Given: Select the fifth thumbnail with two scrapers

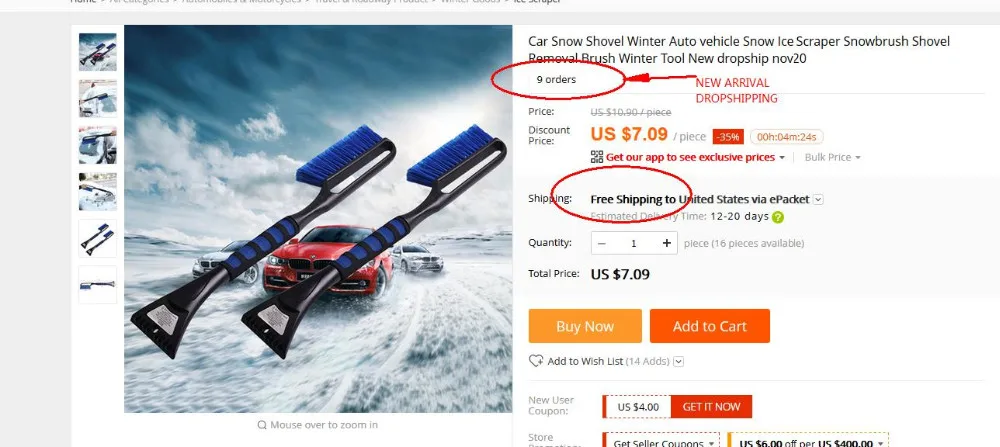Looking at the screenshot, I should [98, 238].
